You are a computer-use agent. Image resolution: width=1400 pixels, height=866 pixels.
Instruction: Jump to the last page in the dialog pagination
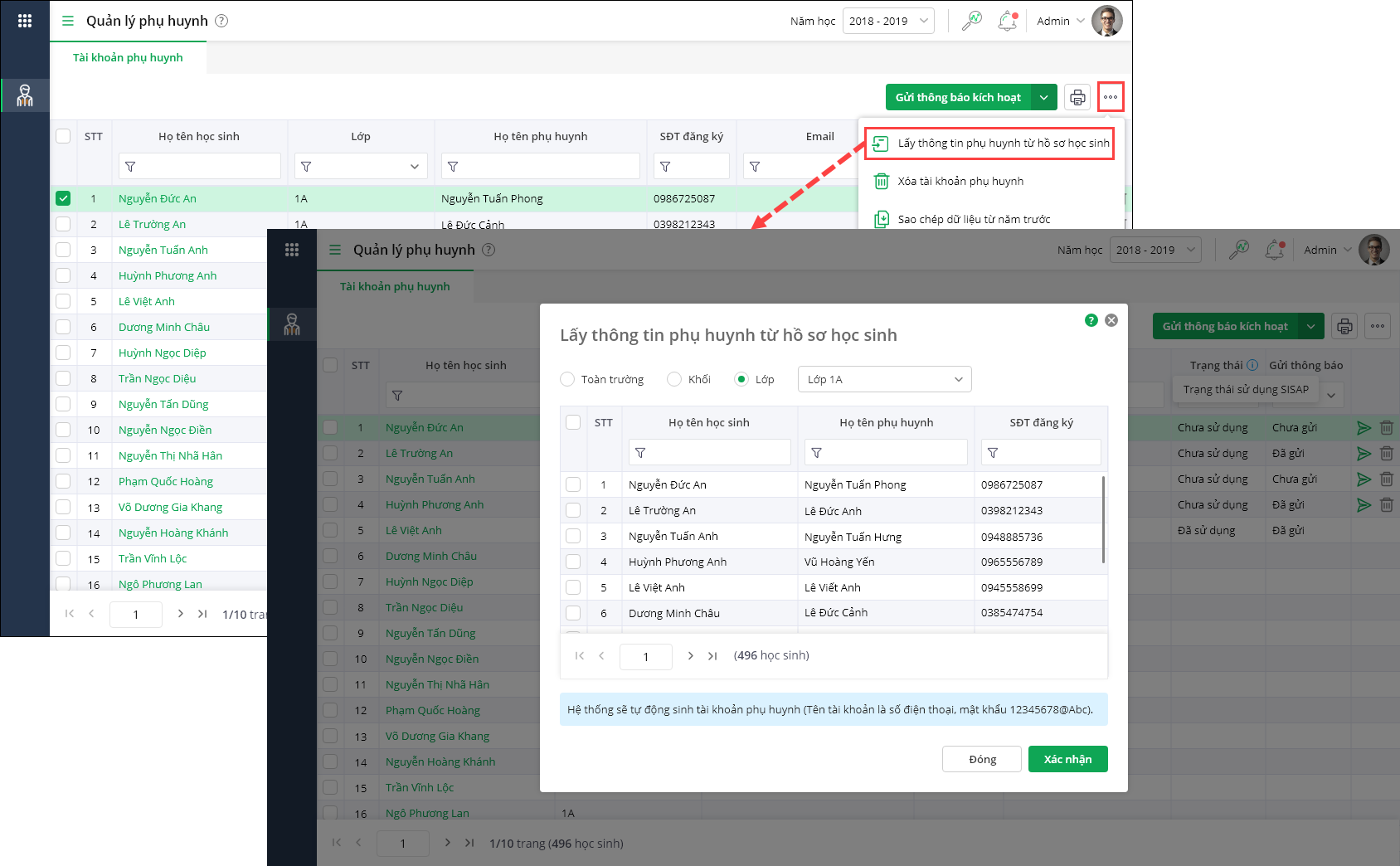pos(712,655)
